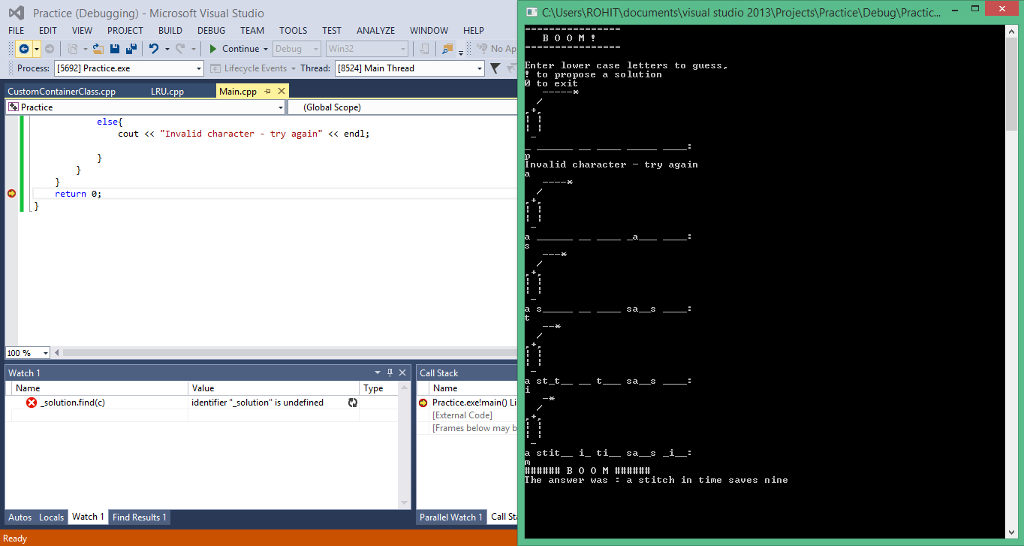
Task: Open the Watch 1 window position dropdown arrow
Action: pos(377,372)
